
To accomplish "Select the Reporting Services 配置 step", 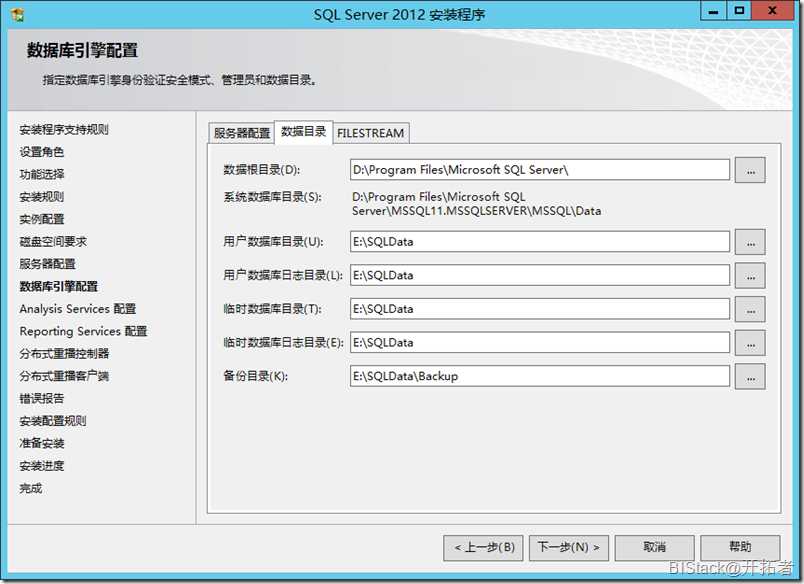I will [83, 331].
